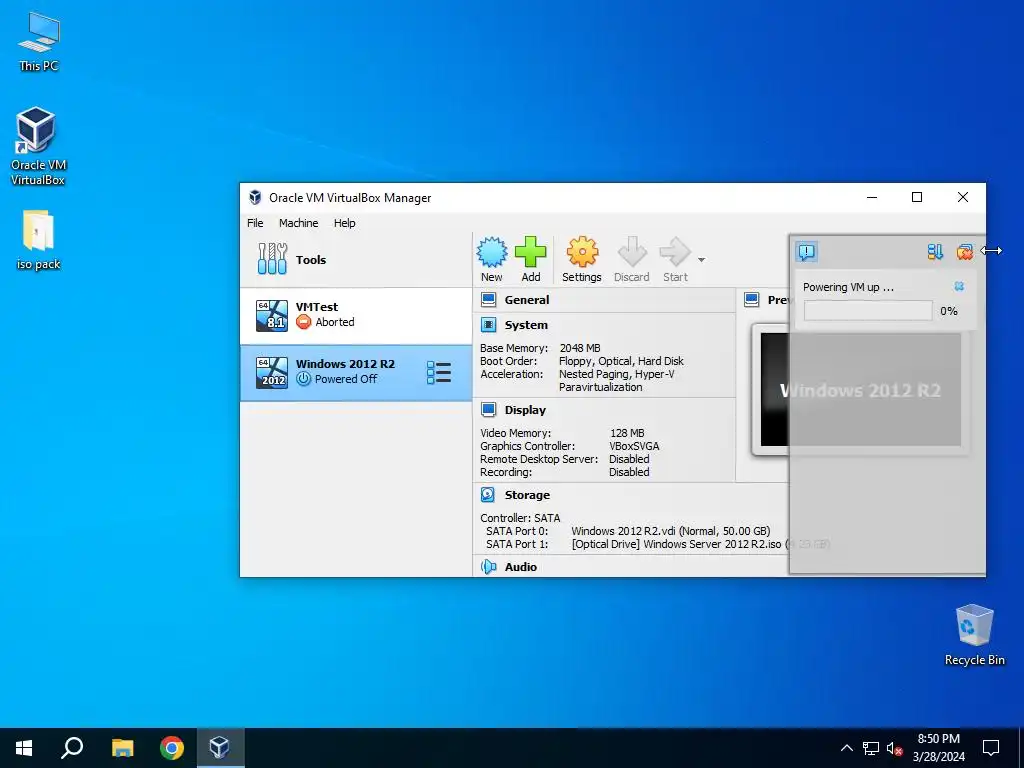Click the Audio section header
Viewport: 1024px width, 768px height.
[x=520, y=567]
